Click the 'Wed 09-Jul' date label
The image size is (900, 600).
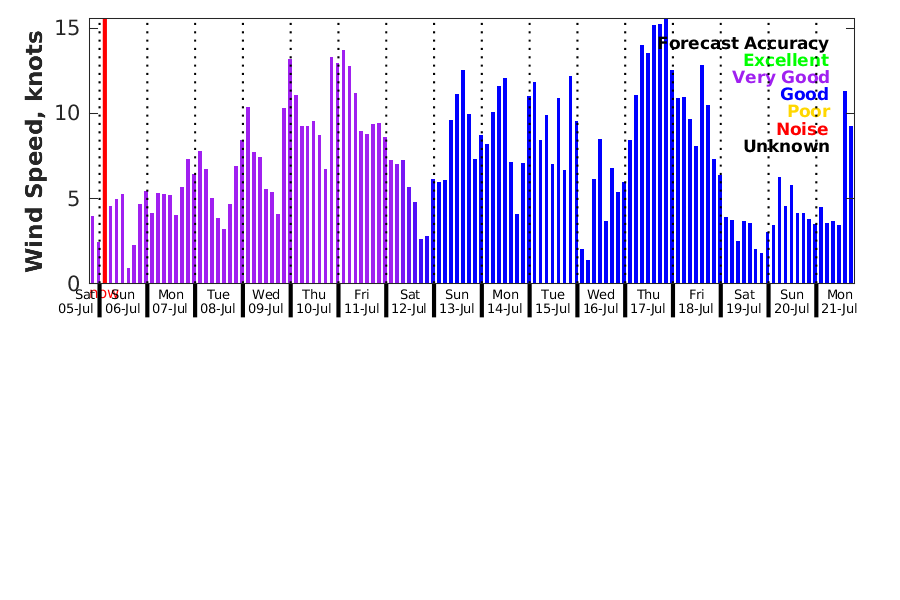[x=266, y=302]
